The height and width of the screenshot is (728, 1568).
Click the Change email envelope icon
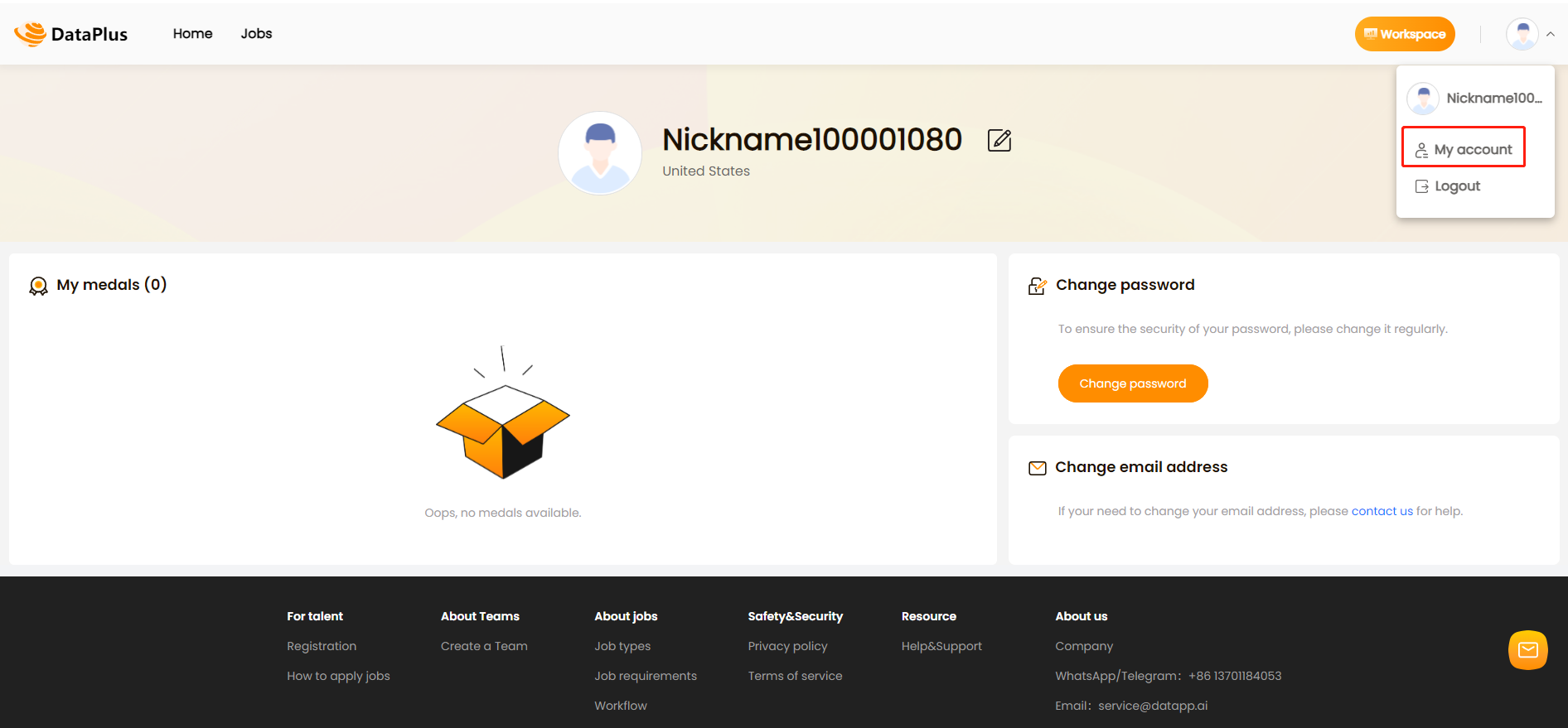(1037, 468)
